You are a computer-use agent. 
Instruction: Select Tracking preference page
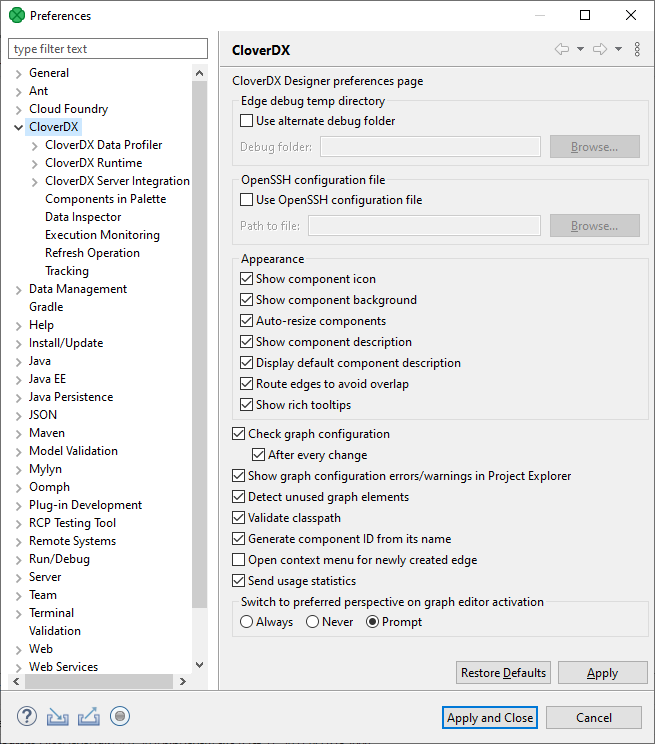[67, 271]
